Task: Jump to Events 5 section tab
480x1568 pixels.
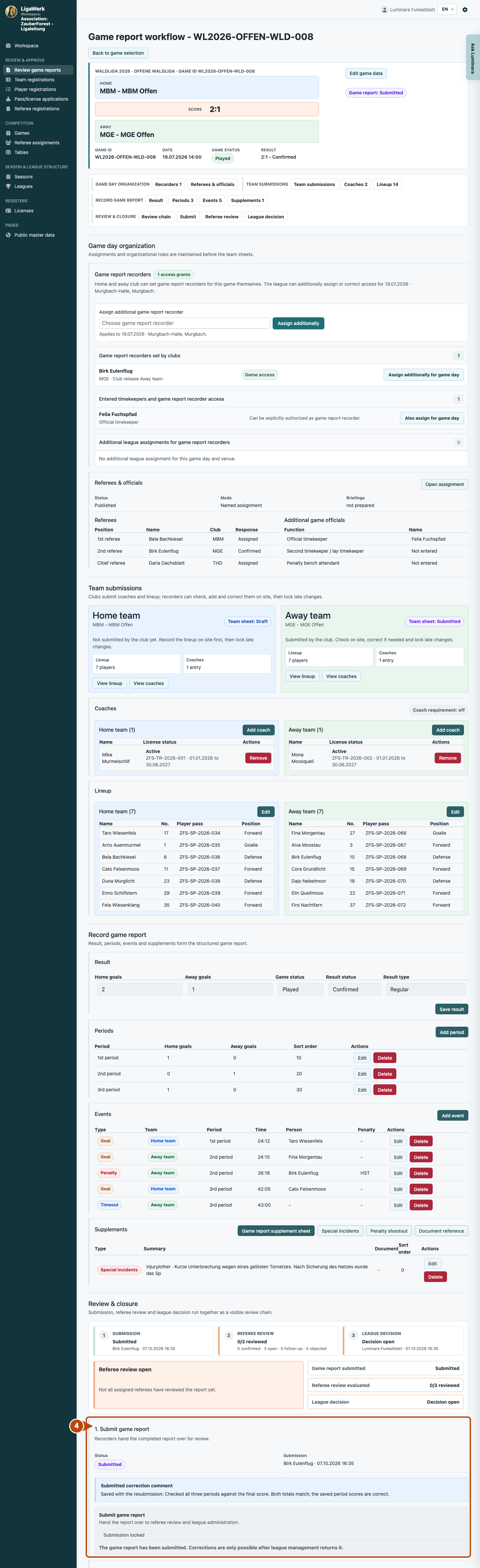Action: tap(212, 200)
